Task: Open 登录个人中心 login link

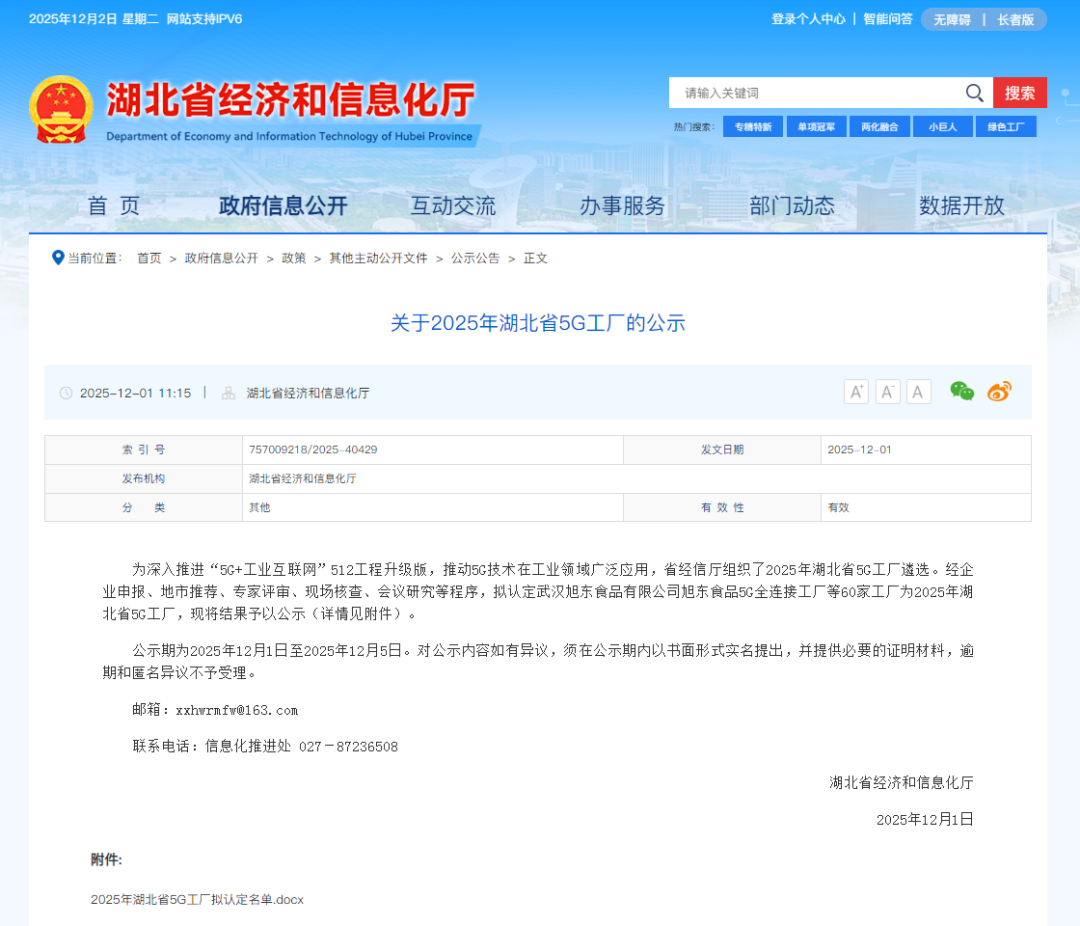Action: (808, 19)
